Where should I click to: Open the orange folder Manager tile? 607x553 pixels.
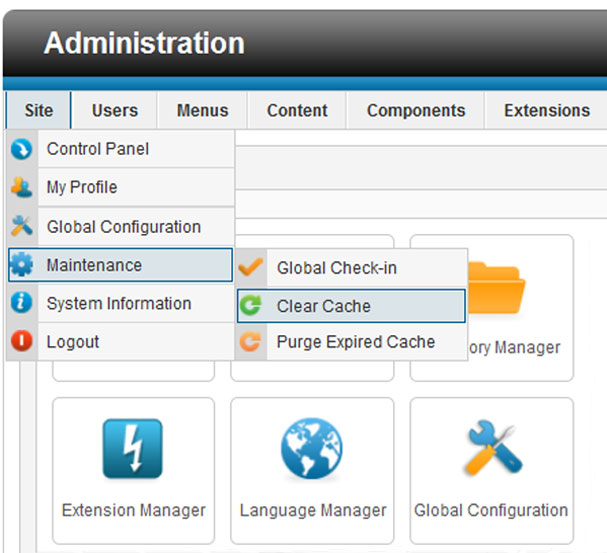click(x=491, y=308)
